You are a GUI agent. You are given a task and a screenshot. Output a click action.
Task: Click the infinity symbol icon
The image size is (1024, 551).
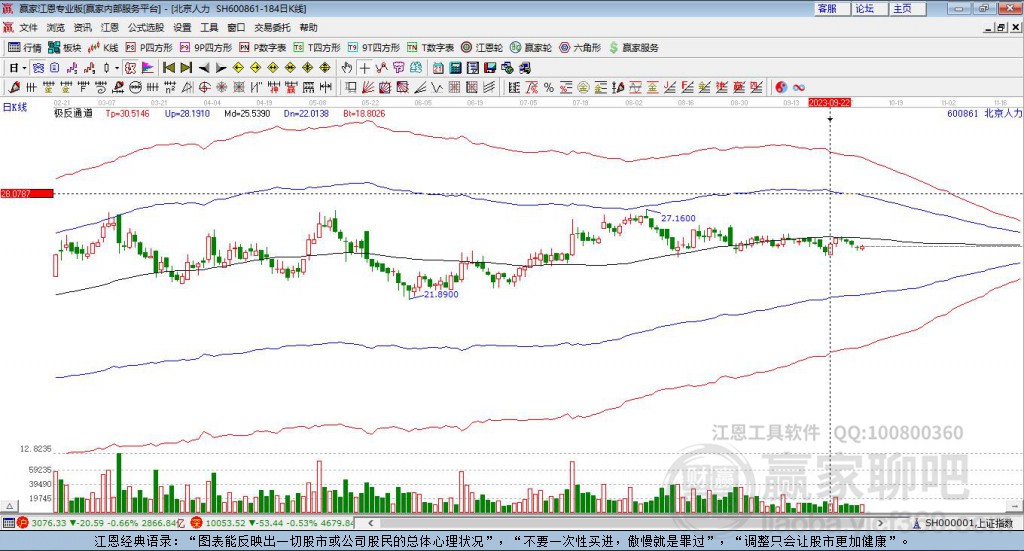click(x=800, y=87)
